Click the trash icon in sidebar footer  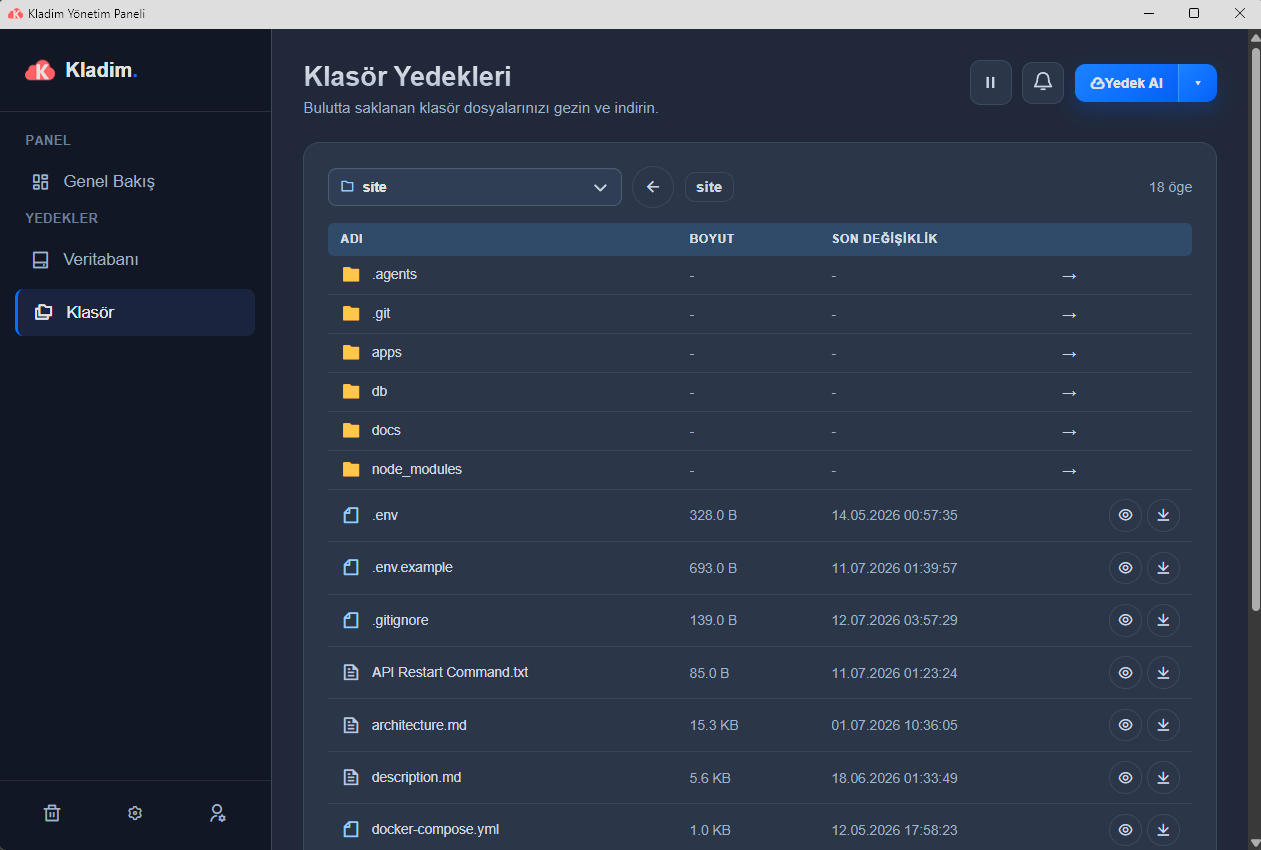[x=52, y=813]
